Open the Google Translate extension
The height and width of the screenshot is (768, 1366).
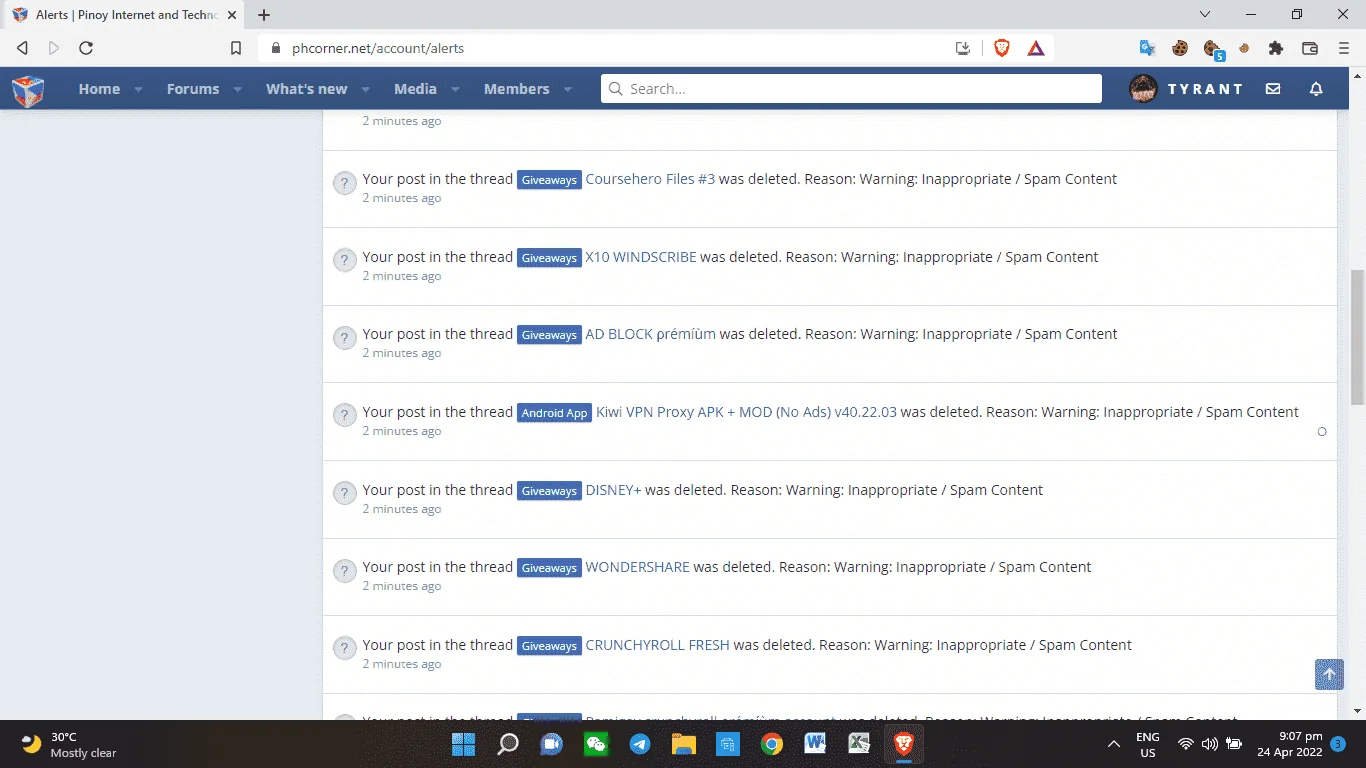1148,48
